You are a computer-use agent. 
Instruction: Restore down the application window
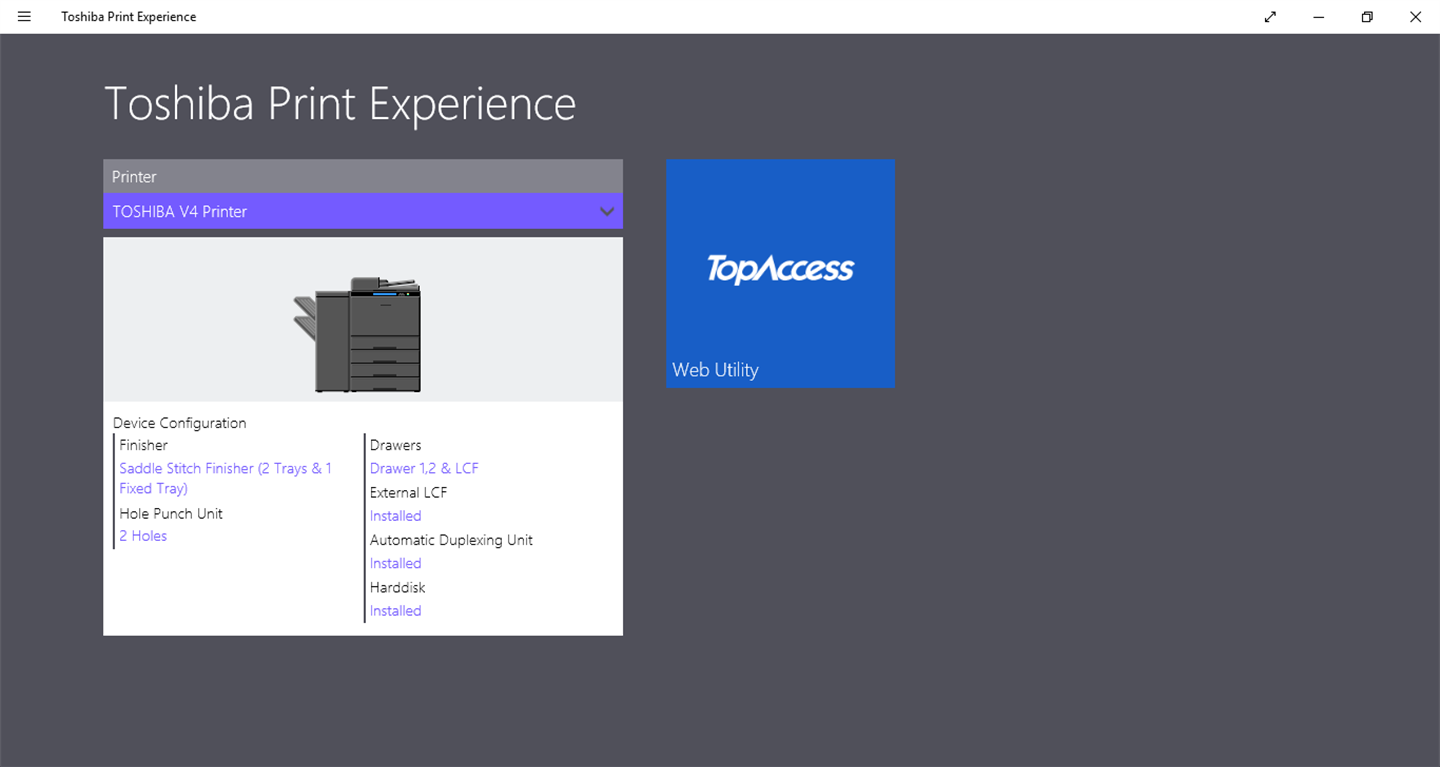pos(1367,17)
